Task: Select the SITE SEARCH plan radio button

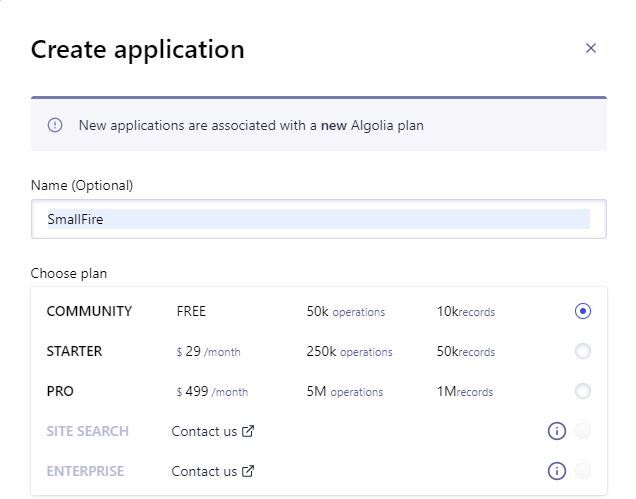Action: 582,431
